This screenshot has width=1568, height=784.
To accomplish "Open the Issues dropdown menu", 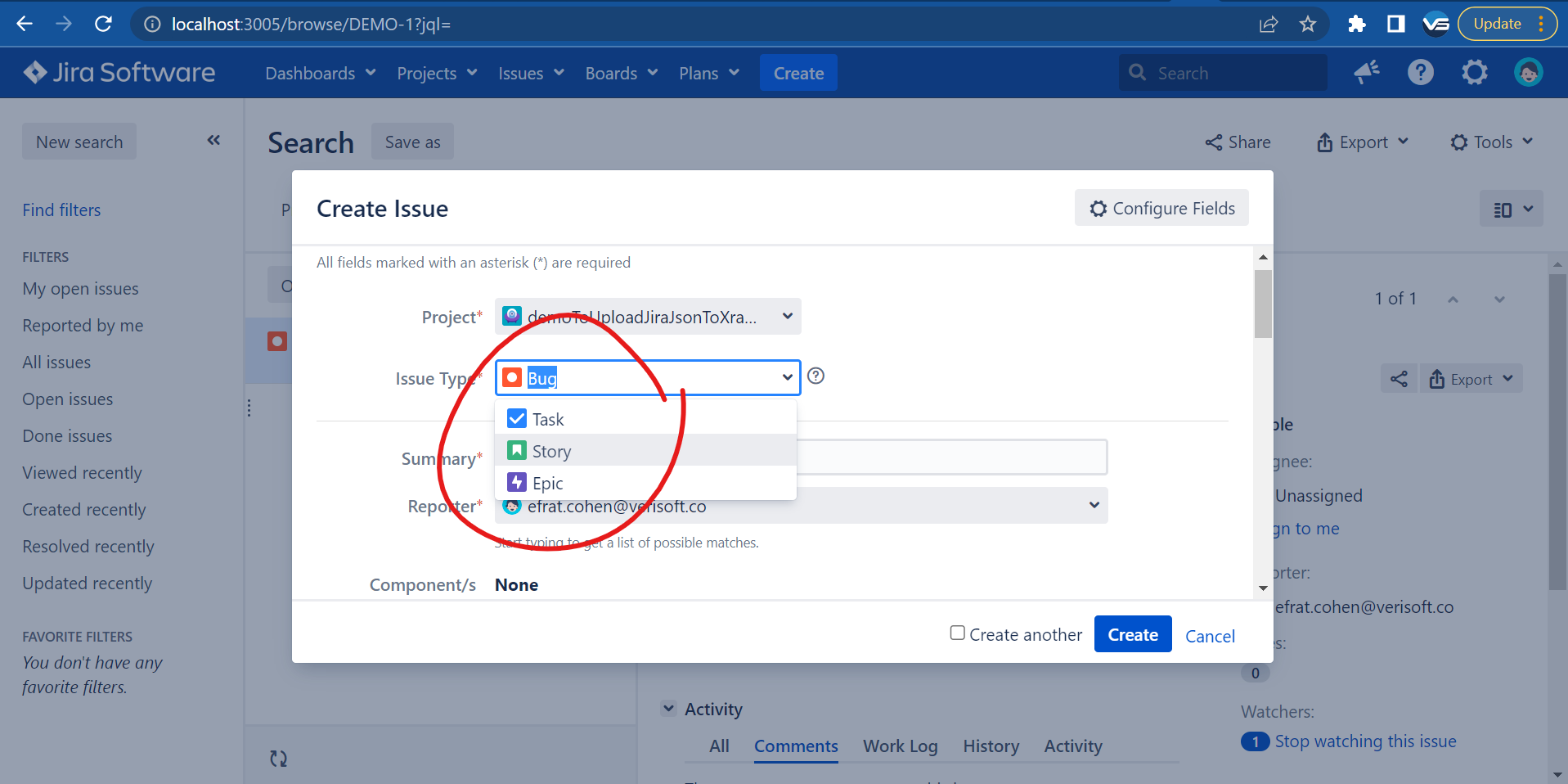I will click(531, 73).
